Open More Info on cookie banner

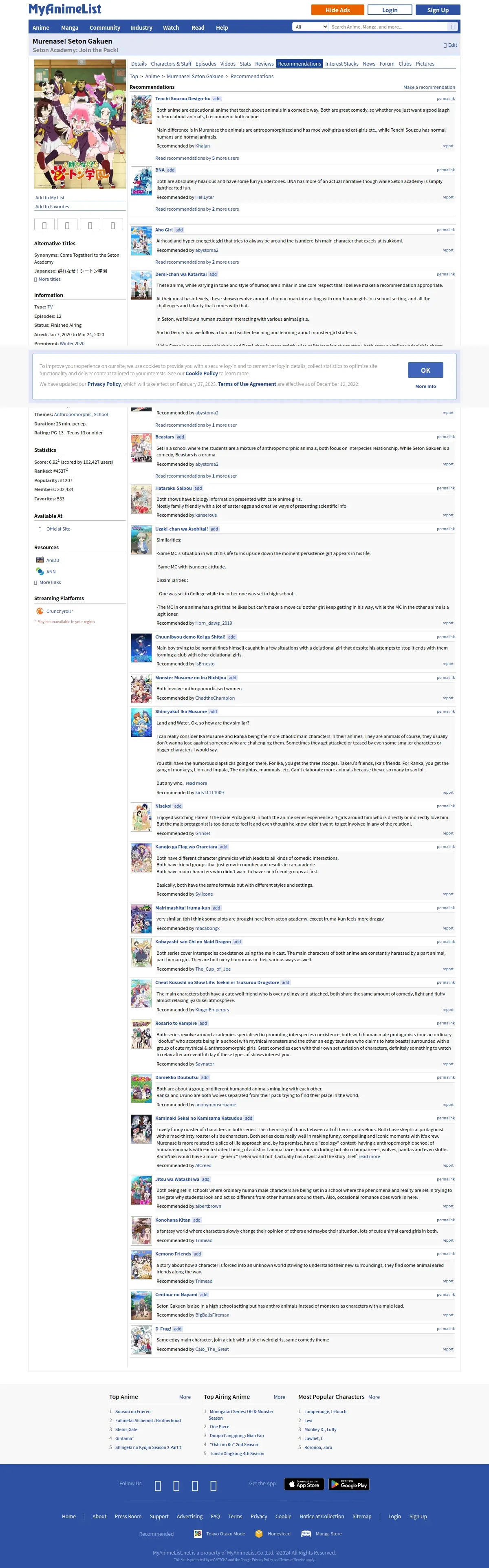point(426,387)
